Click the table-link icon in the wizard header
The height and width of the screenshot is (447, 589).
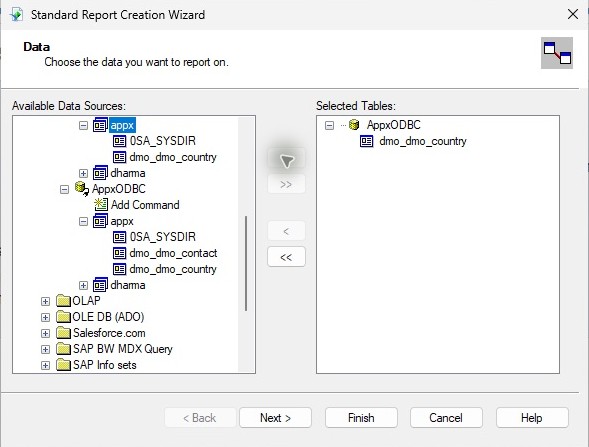pos(557,53)
